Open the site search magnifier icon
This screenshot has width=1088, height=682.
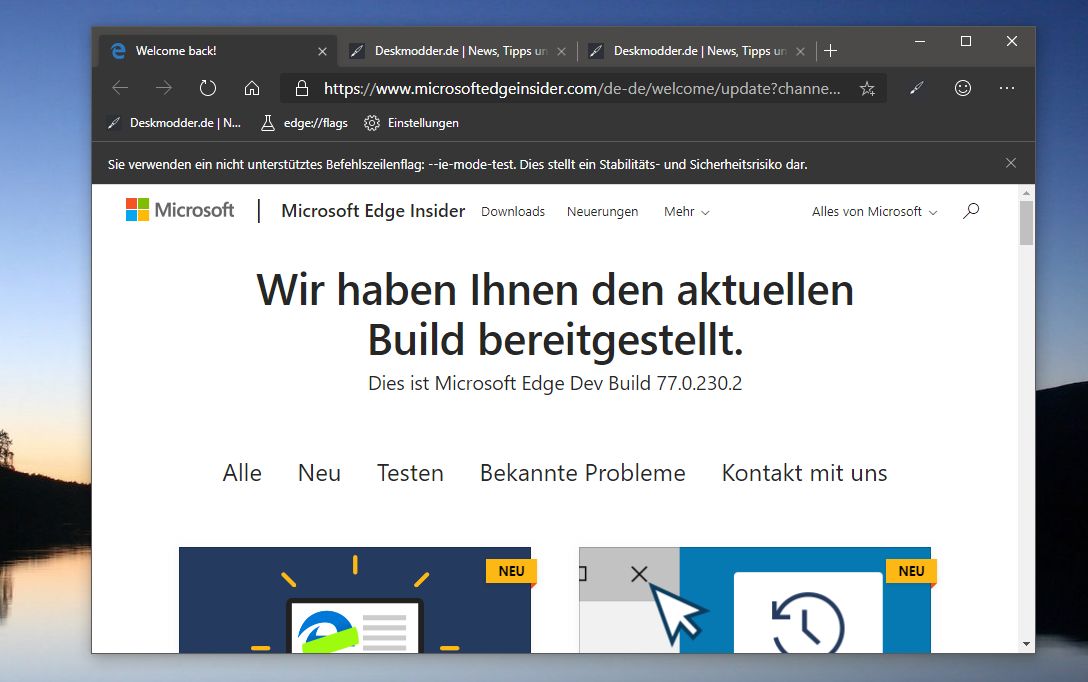click(x=971, y=211)
